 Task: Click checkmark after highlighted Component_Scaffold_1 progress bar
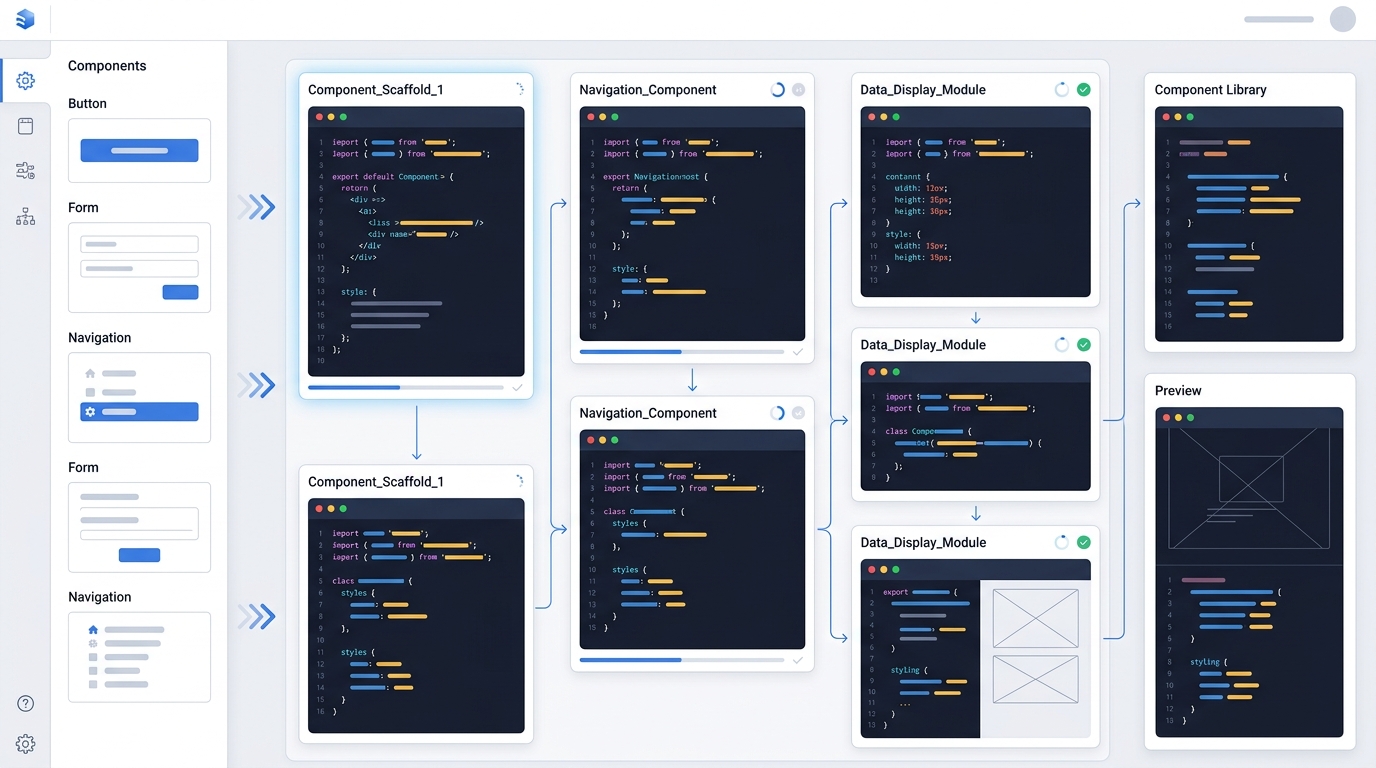coord(517,387)
